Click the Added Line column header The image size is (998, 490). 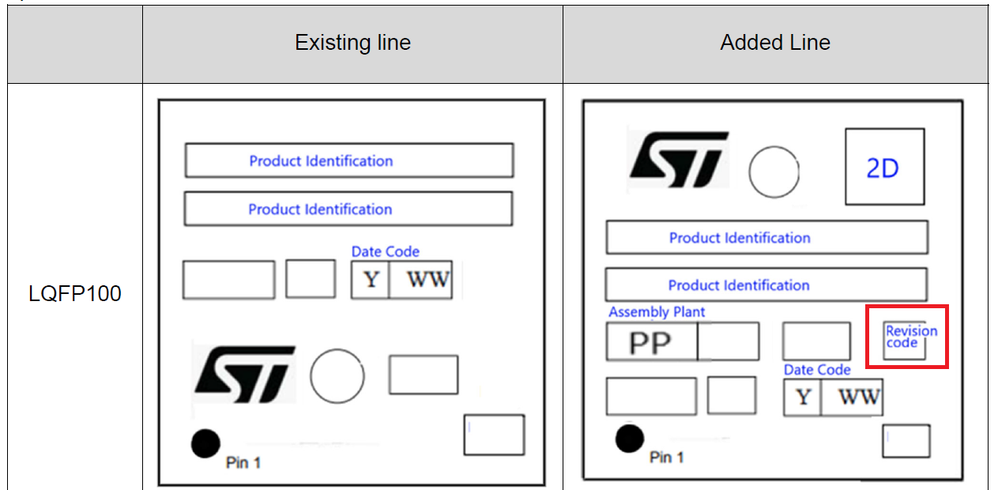(775, 43)
